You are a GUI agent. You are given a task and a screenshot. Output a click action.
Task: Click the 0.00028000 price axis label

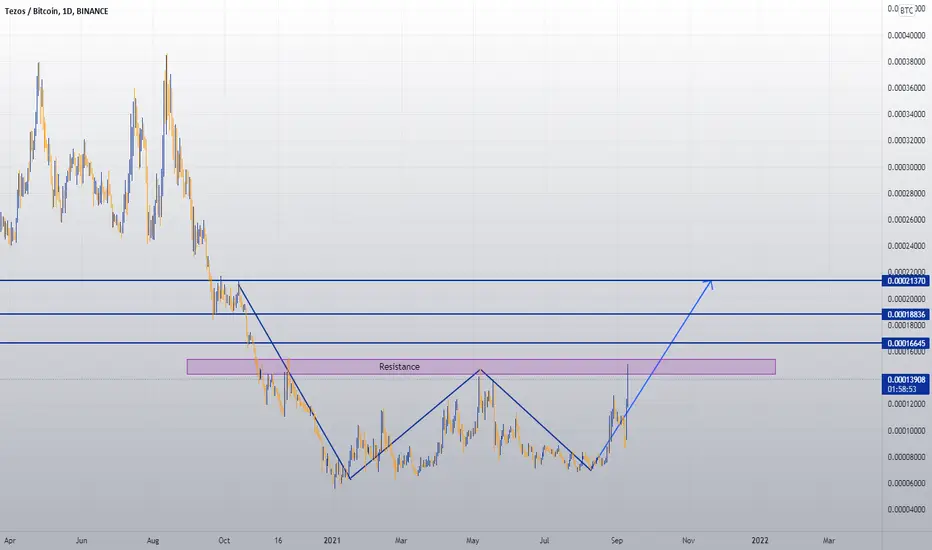coord(906,193)
